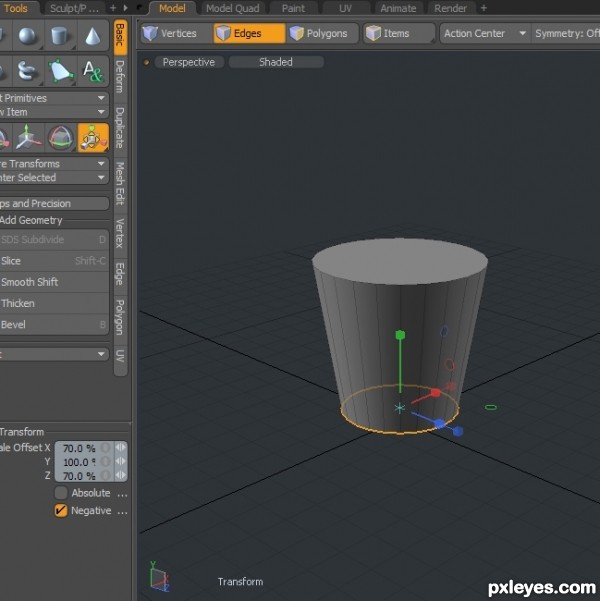
Task: Click the Scale Offset X slider arrows
Action: point(120,448)
